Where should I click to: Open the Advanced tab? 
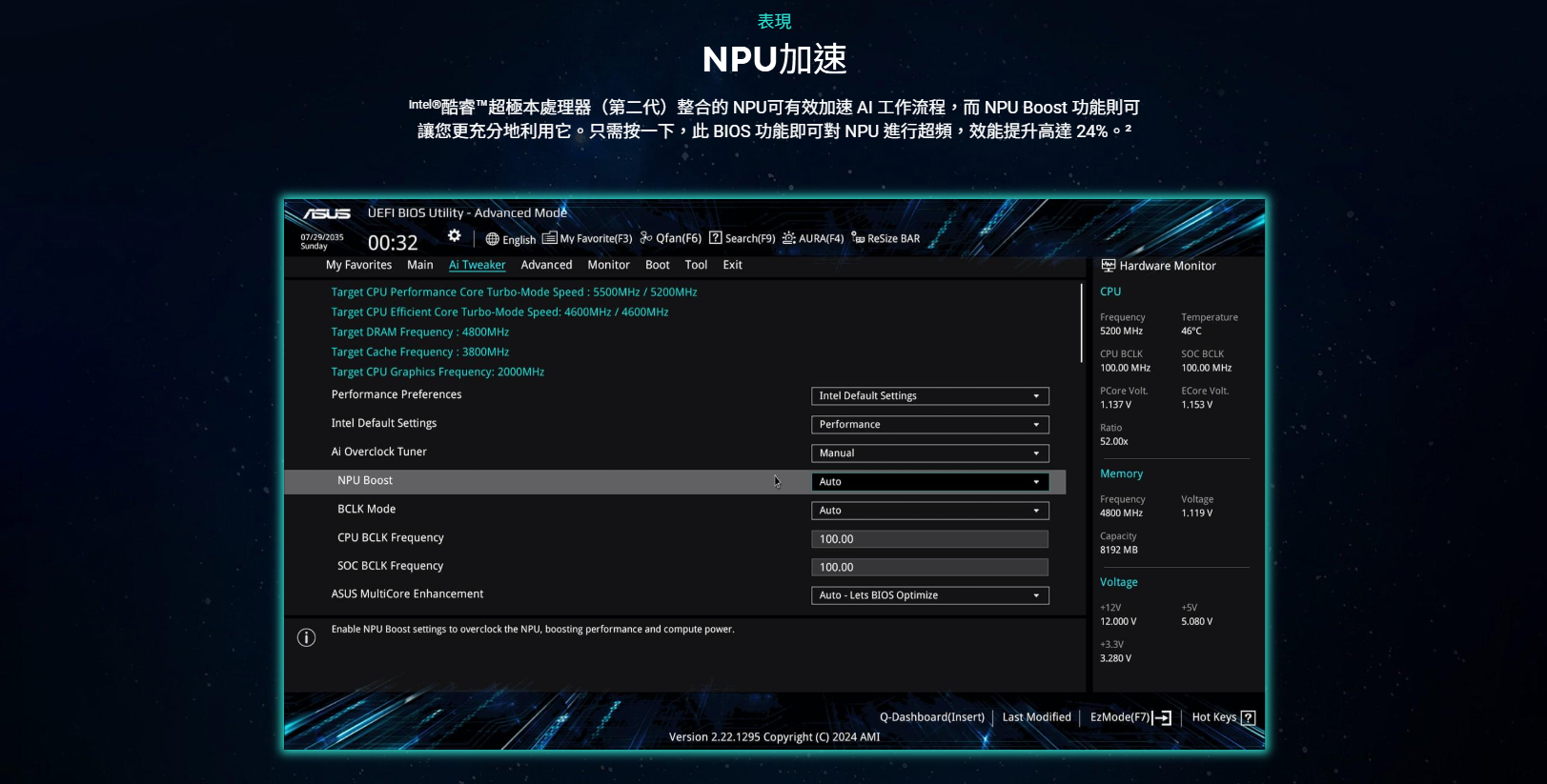click(546, 265)
